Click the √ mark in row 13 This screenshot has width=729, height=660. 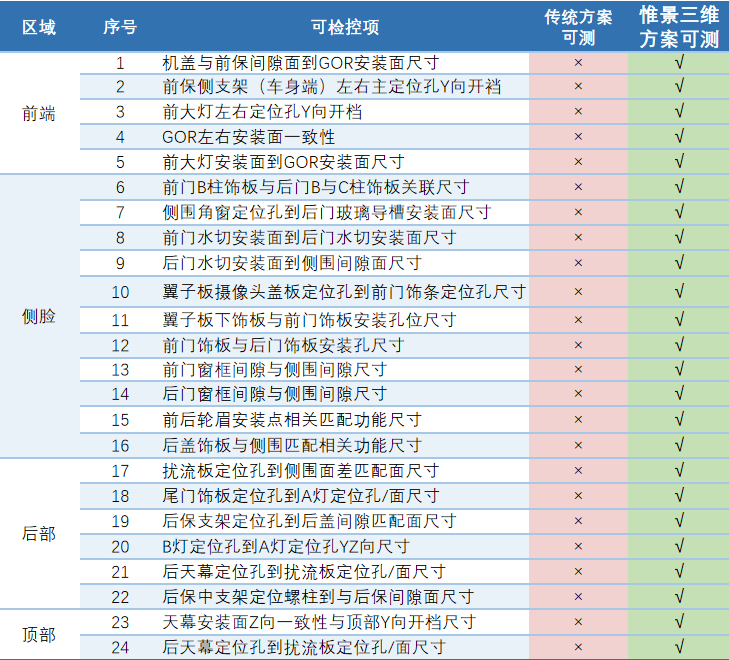679,369
